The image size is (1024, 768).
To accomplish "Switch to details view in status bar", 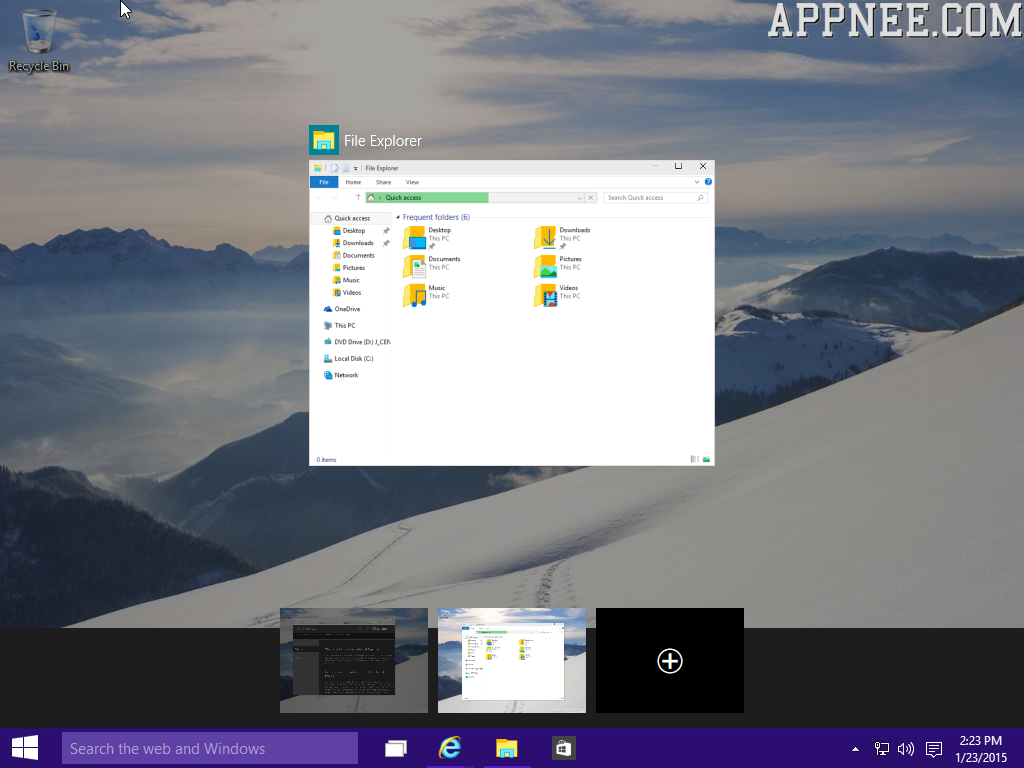I will click(x=695, y=459).
